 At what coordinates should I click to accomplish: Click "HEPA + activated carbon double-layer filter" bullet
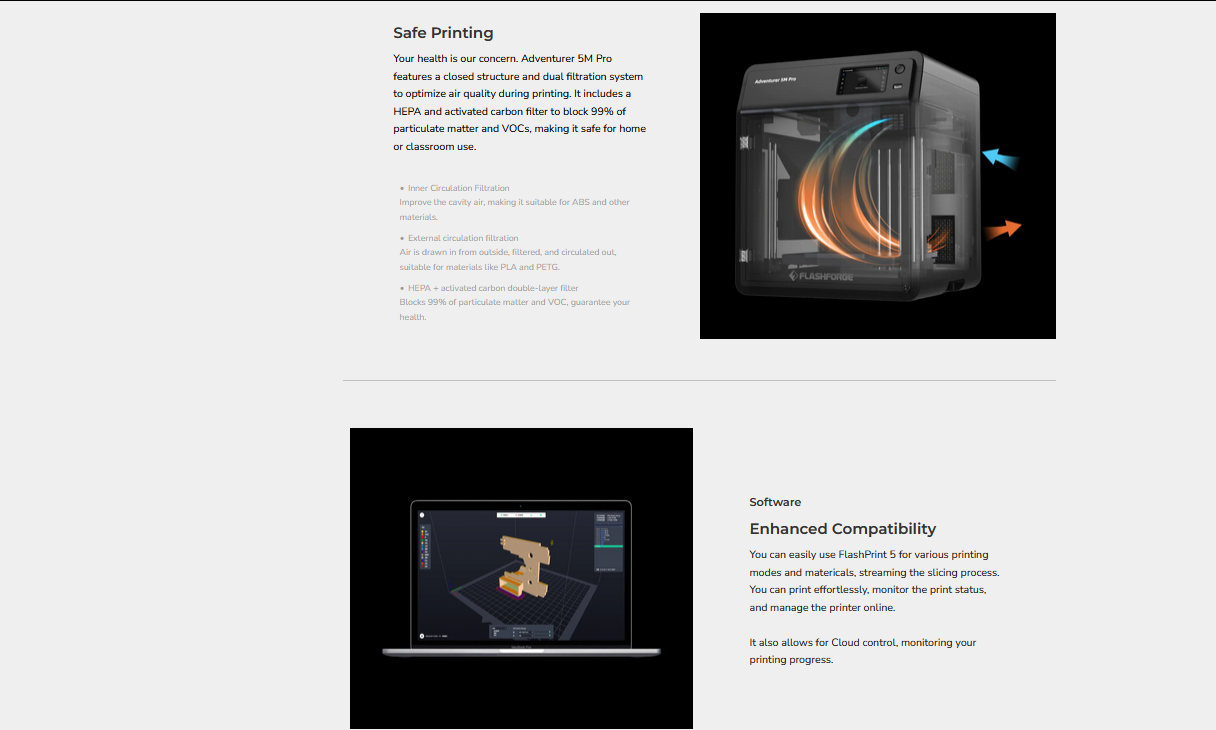[x=493, y=288]
